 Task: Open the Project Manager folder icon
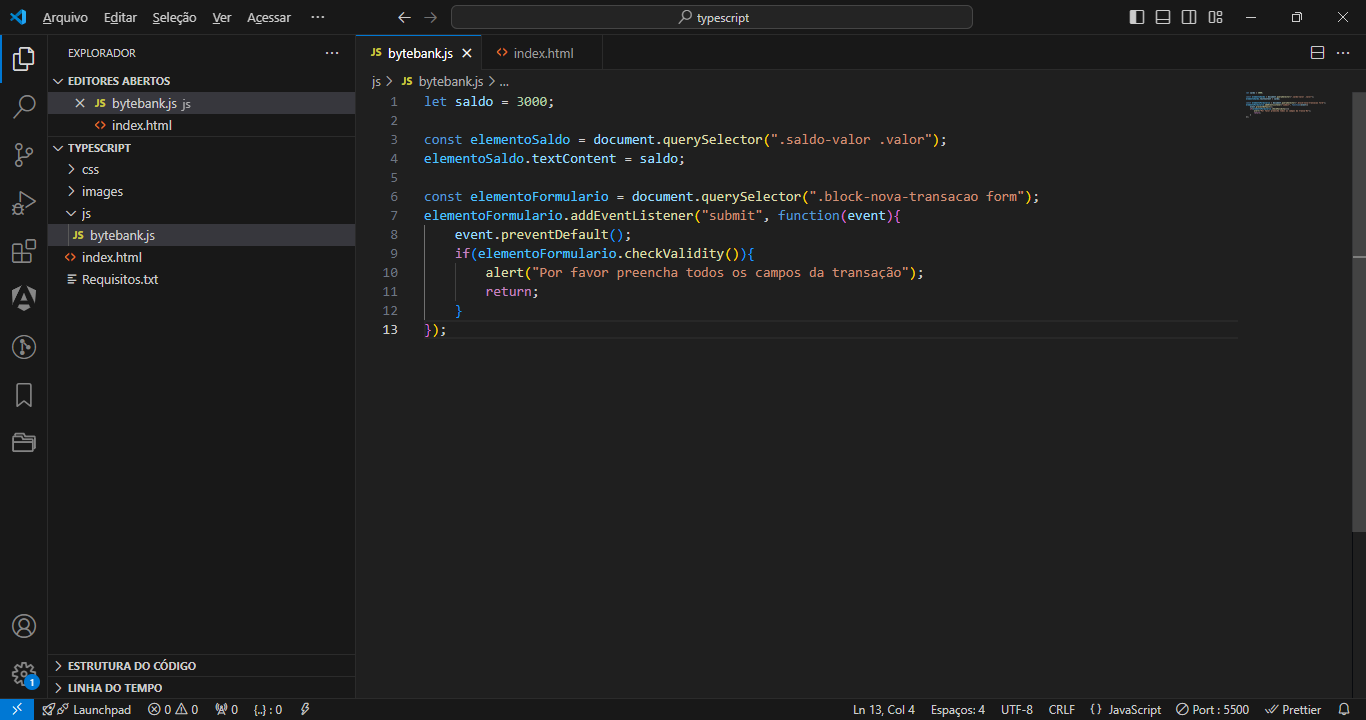click(24, 442)
